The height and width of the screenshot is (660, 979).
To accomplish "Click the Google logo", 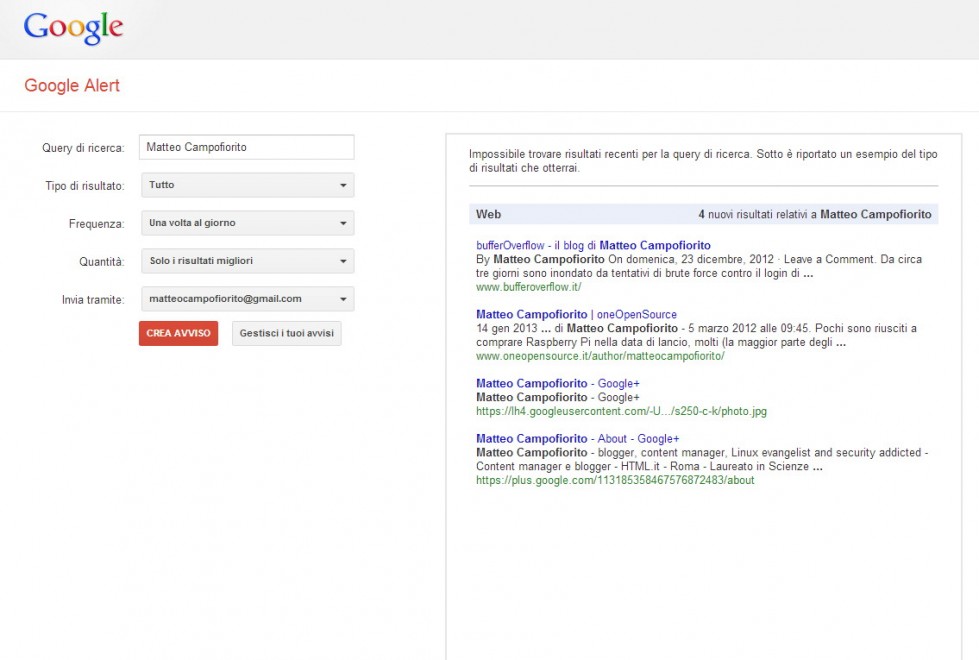I will tap(73, 28).
